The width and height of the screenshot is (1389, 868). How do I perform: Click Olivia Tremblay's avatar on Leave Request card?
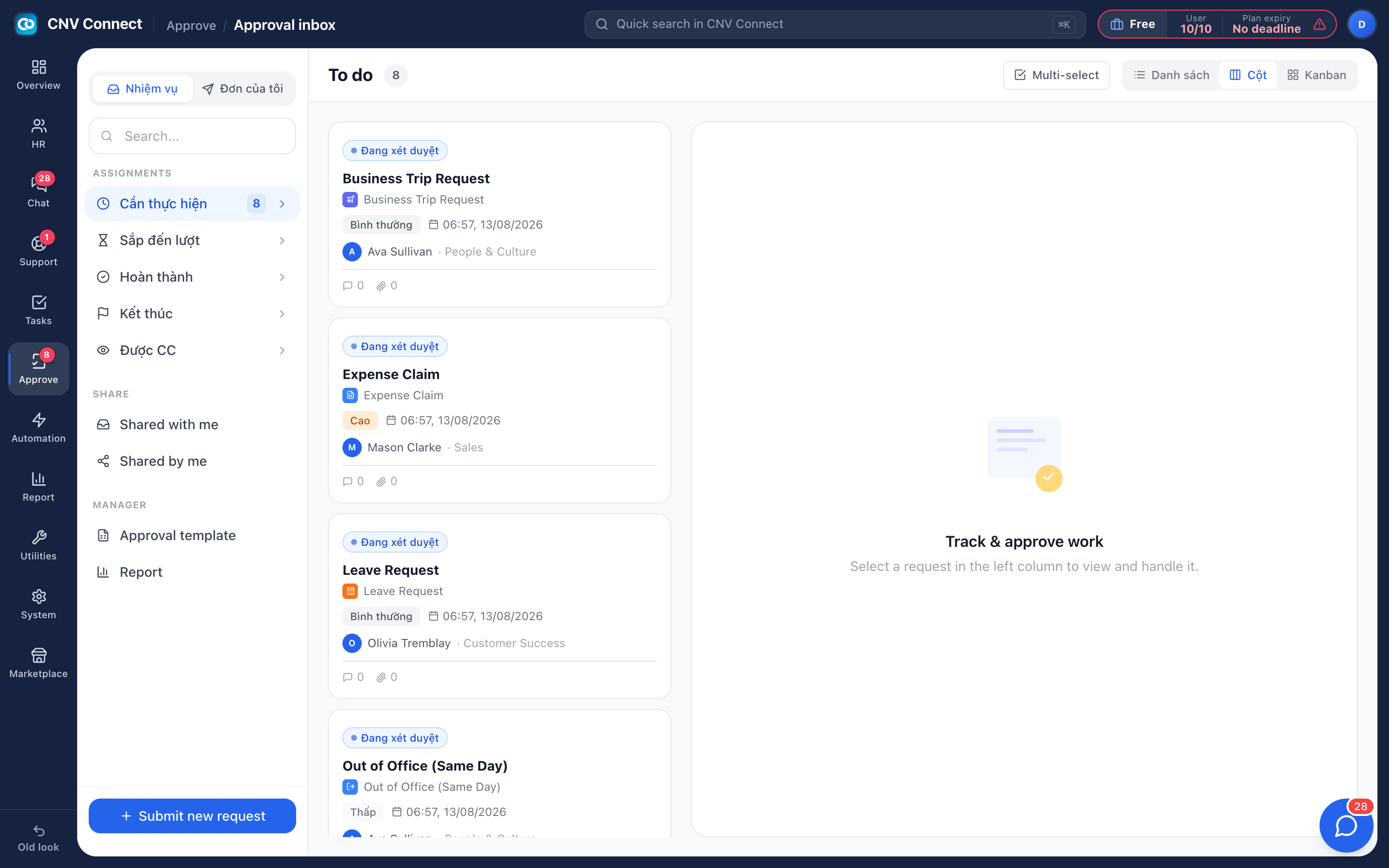click(352, 643)
